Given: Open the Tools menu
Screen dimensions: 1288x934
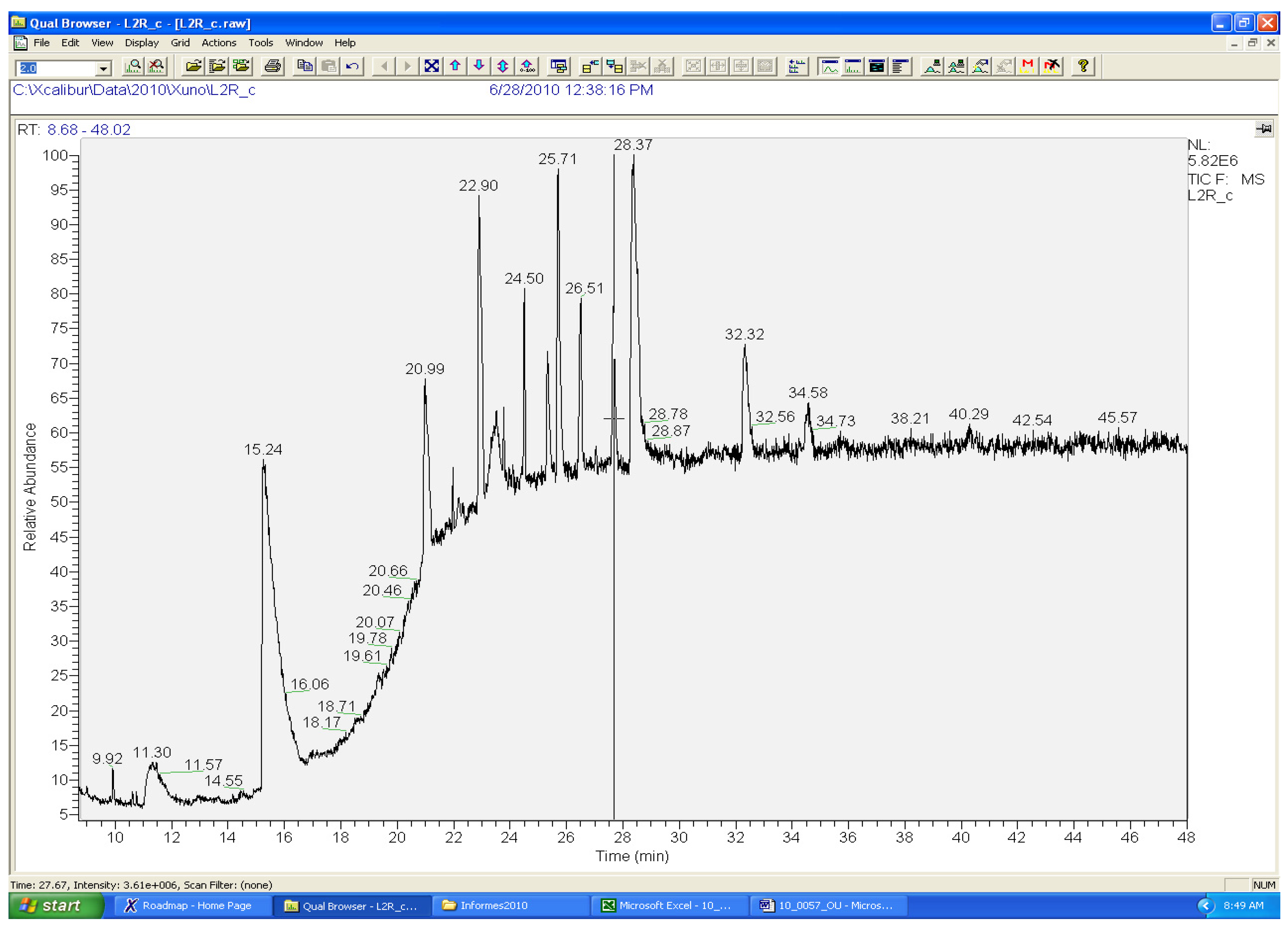Looking at the screenshot, I should coord(261,42).
